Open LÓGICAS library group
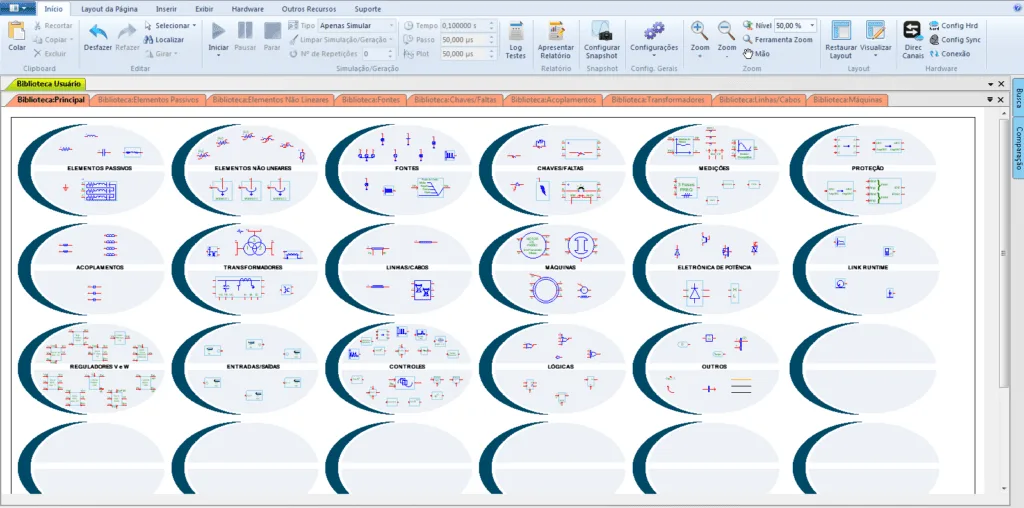The width and height of the screenshot is (1024, 508). [551, 368]
